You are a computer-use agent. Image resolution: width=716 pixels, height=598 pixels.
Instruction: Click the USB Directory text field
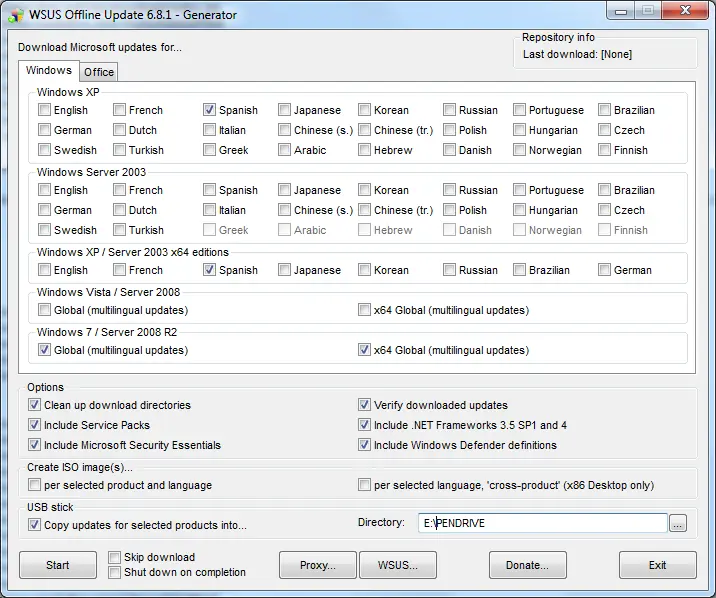[542, 523]
